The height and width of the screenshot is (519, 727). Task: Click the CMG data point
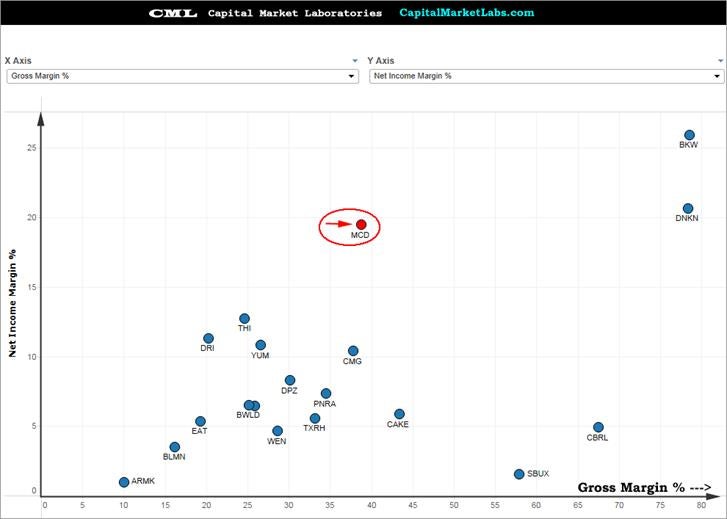pos(353,351)
